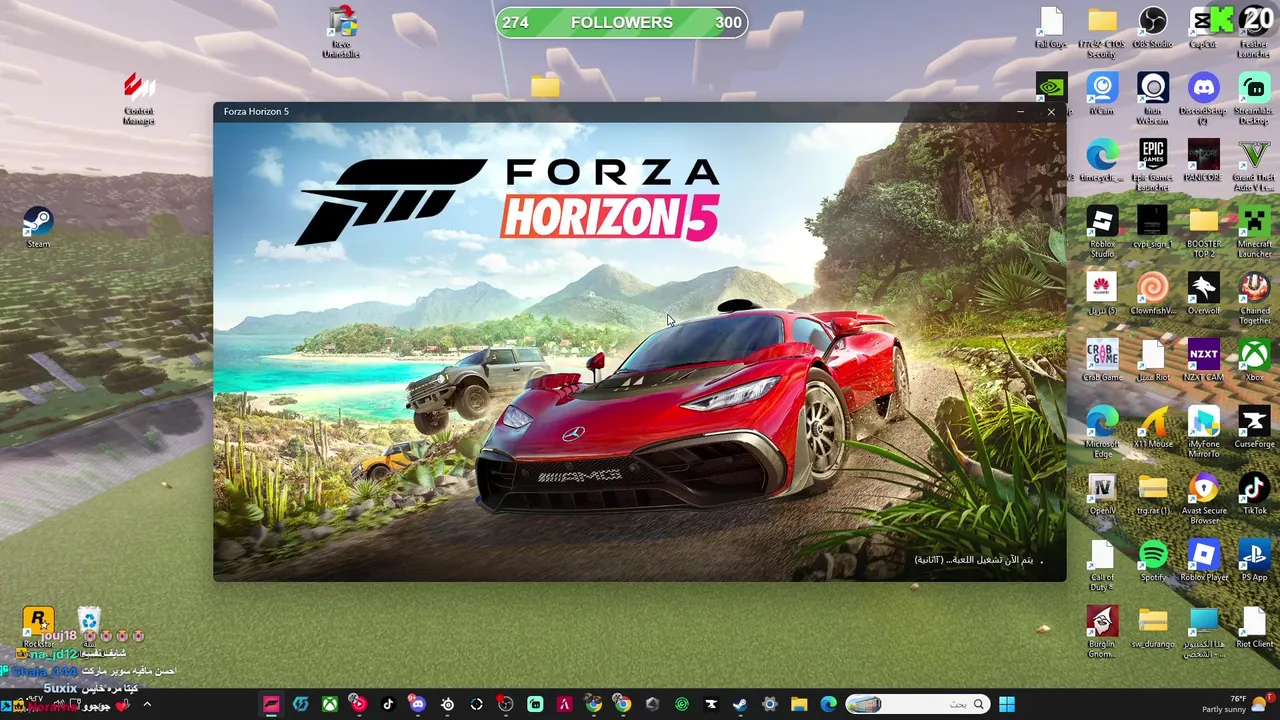Open the Xbox desktop shortcut
Image resolution: width=1280 pixels, height=720 pixels.
(x=1254, y=361)
